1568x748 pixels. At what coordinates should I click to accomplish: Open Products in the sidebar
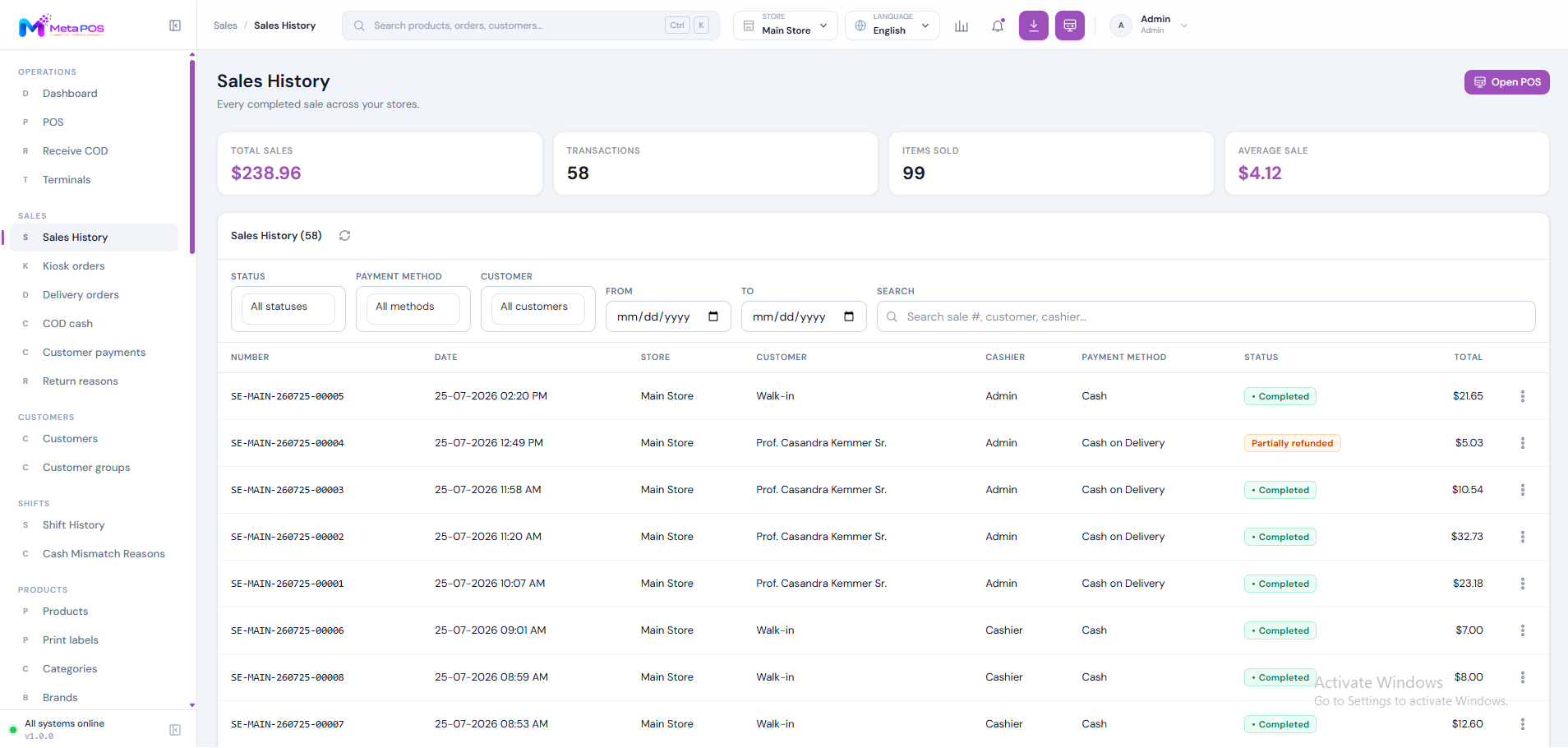94,612
